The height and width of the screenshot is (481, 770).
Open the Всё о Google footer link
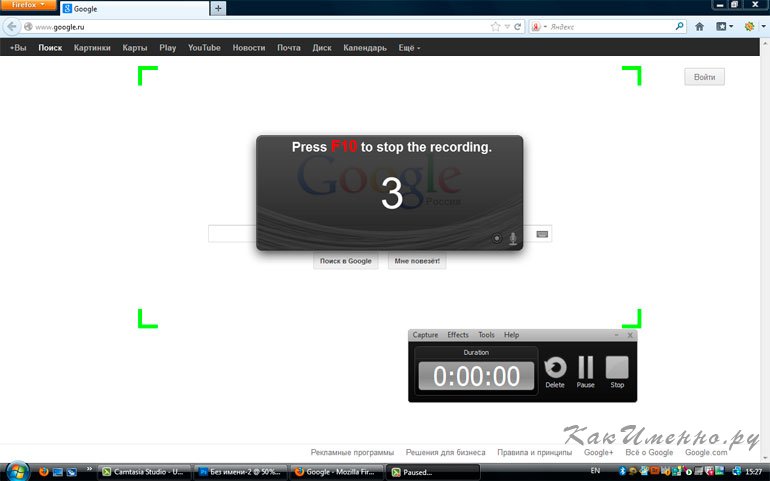649,452
